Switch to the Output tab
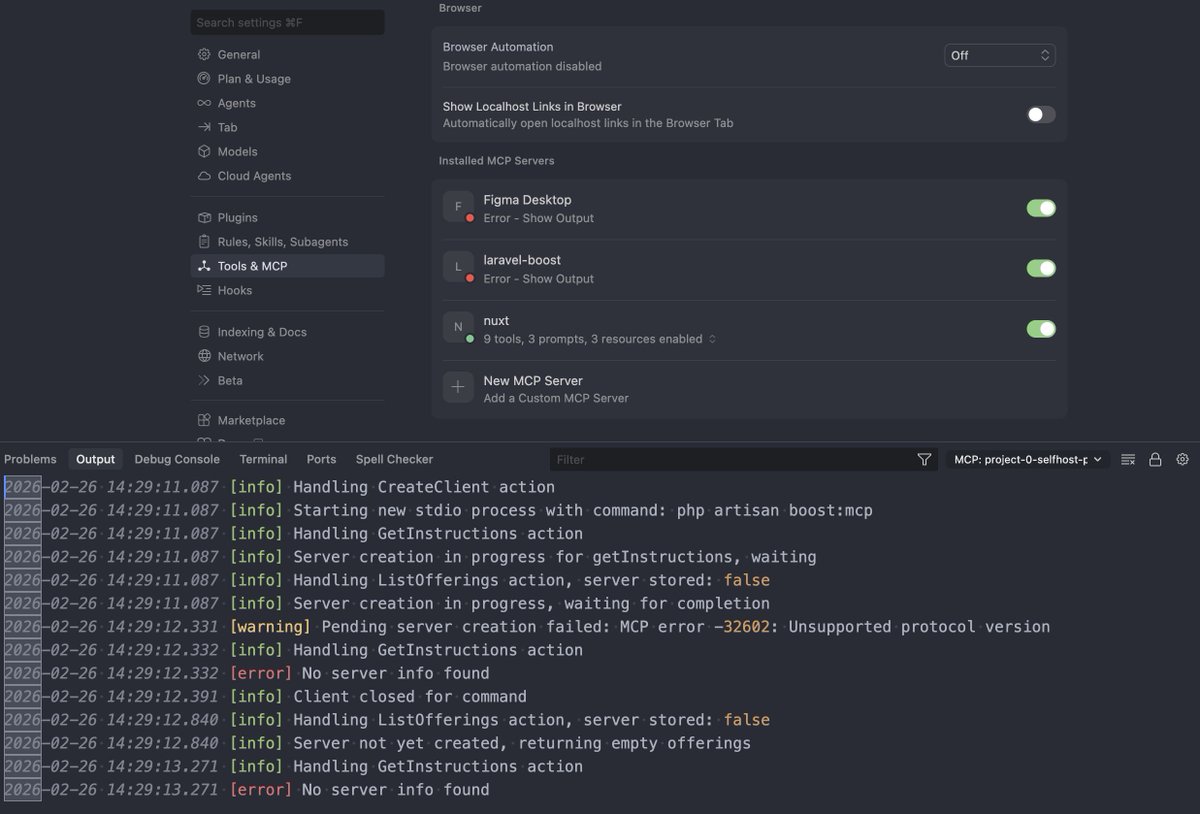1200x814 pixels. pyautogui.click(x=96, y=459)
